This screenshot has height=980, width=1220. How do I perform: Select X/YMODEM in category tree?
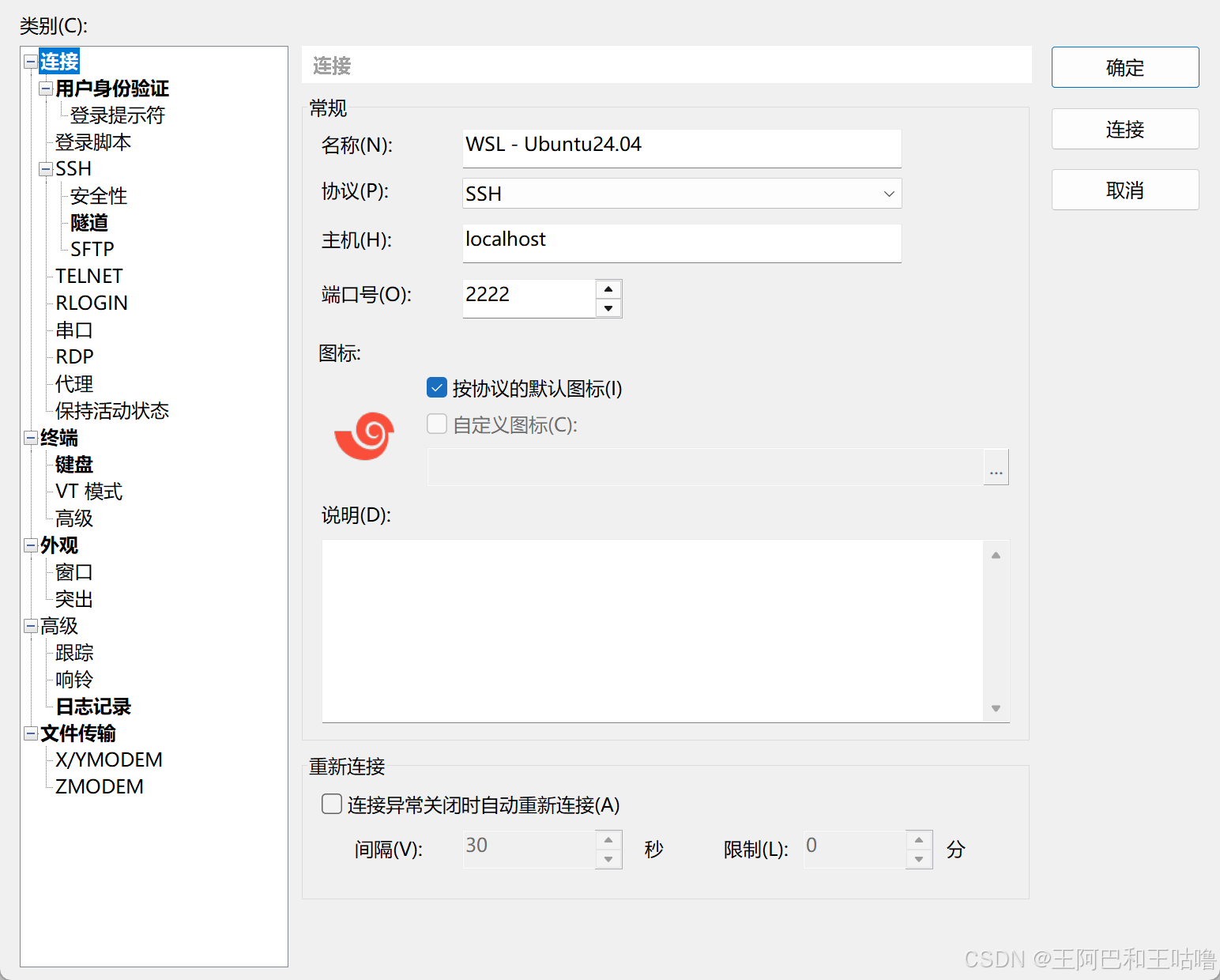[109, 760]
